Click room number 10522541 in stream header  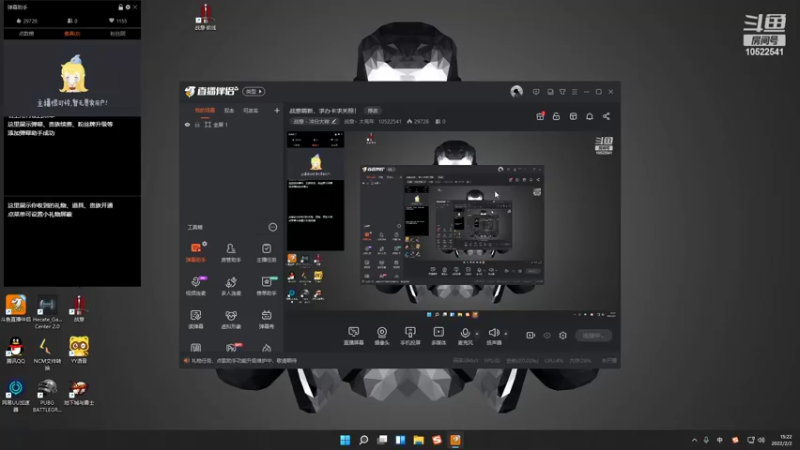tap(390, 121)
